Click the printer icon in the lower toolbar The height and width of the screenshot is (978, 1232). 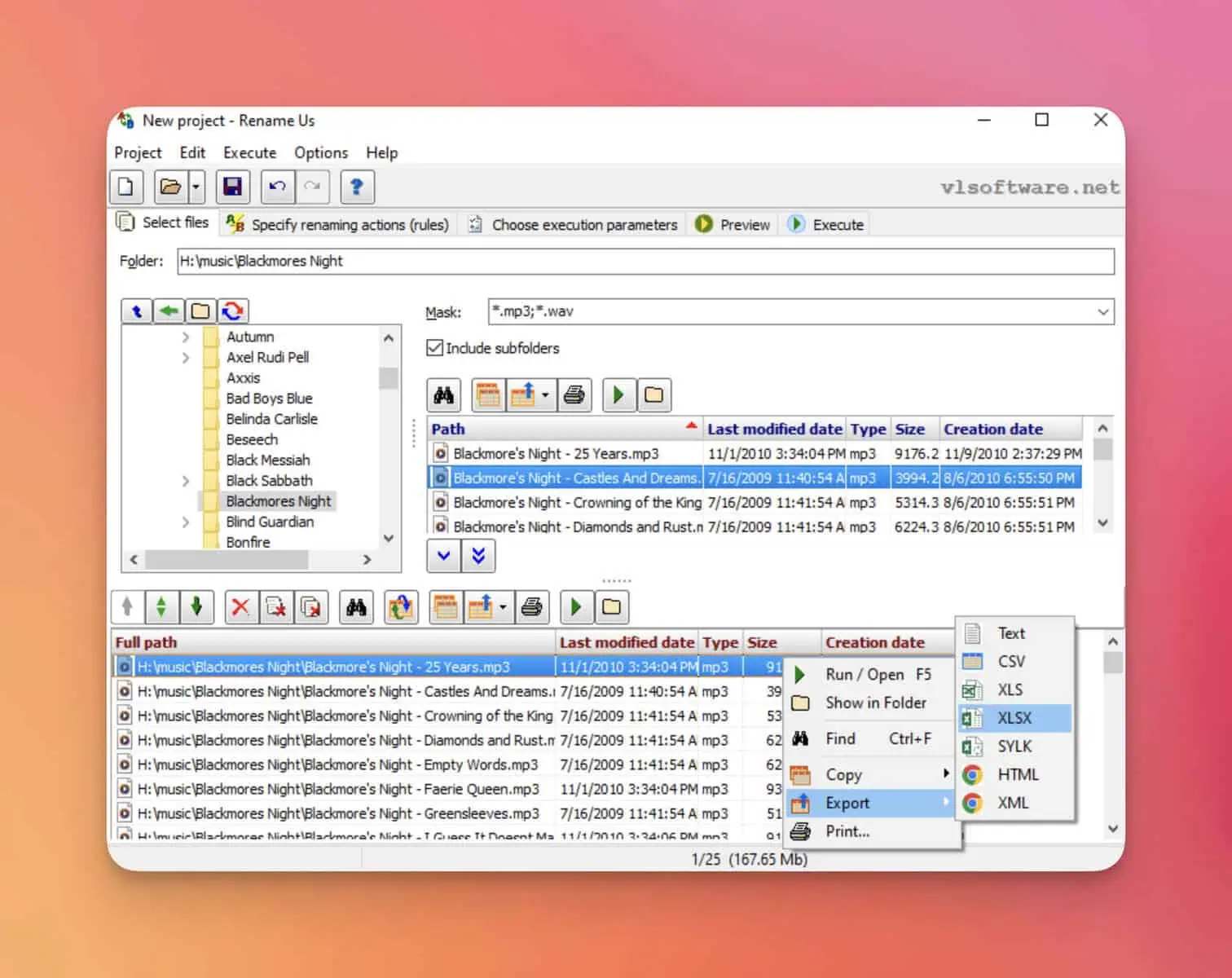(532, 607)
